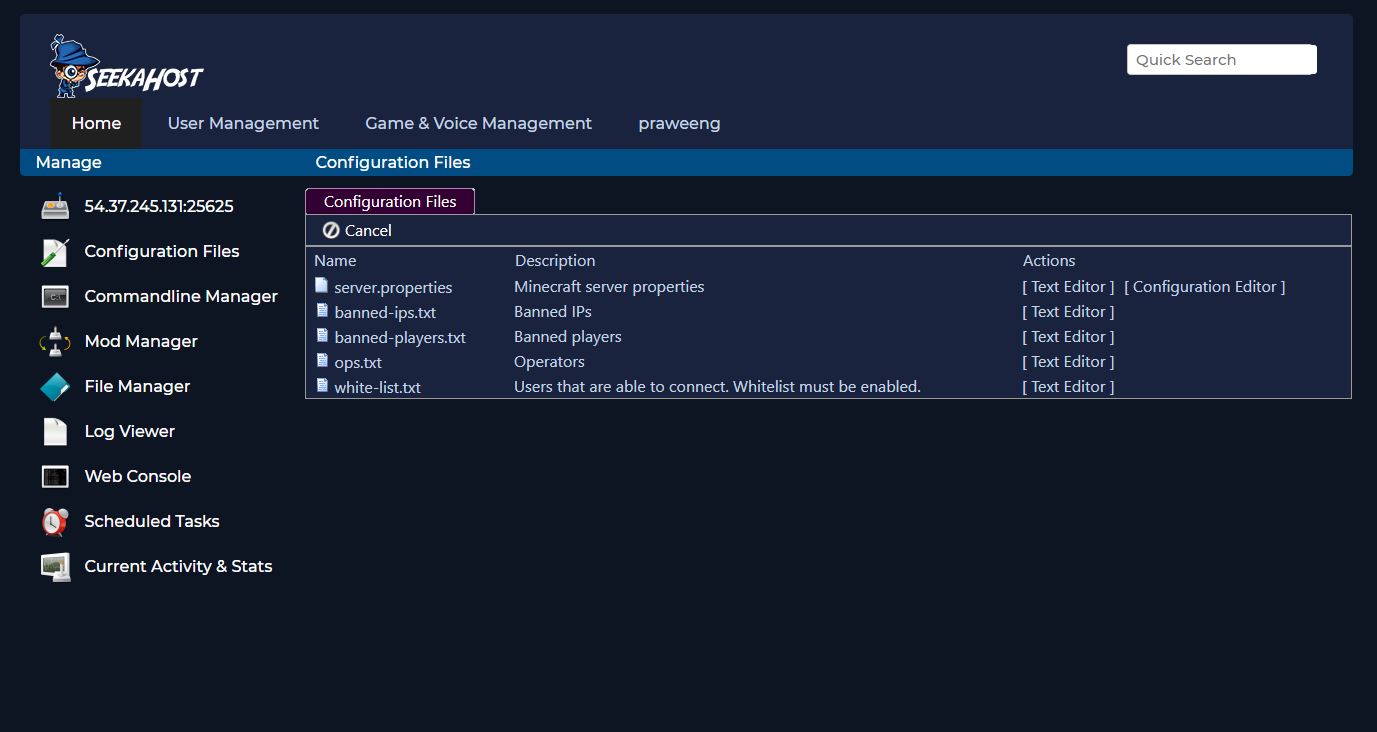
Task: Click the file icon next to ops.txt
Action: coord(322,361)
